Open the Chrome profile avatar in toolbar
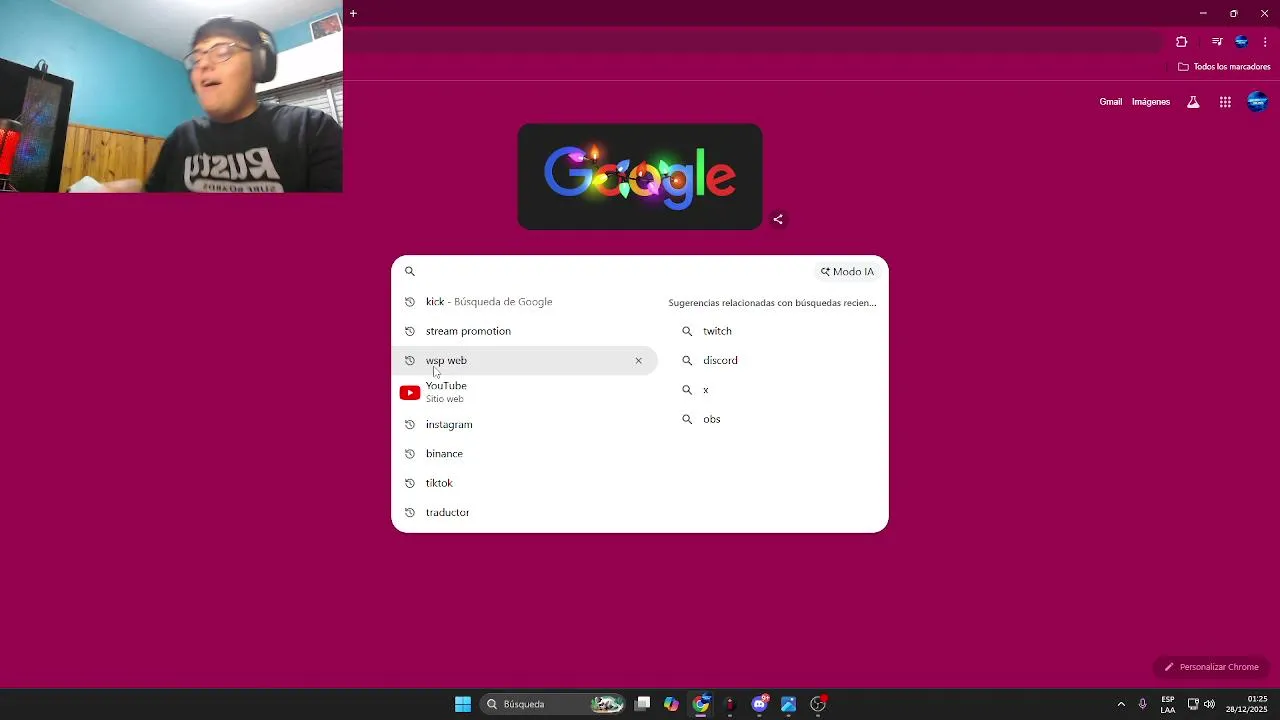This screenshot has height=720, width=1280. tap(1241, 42)
